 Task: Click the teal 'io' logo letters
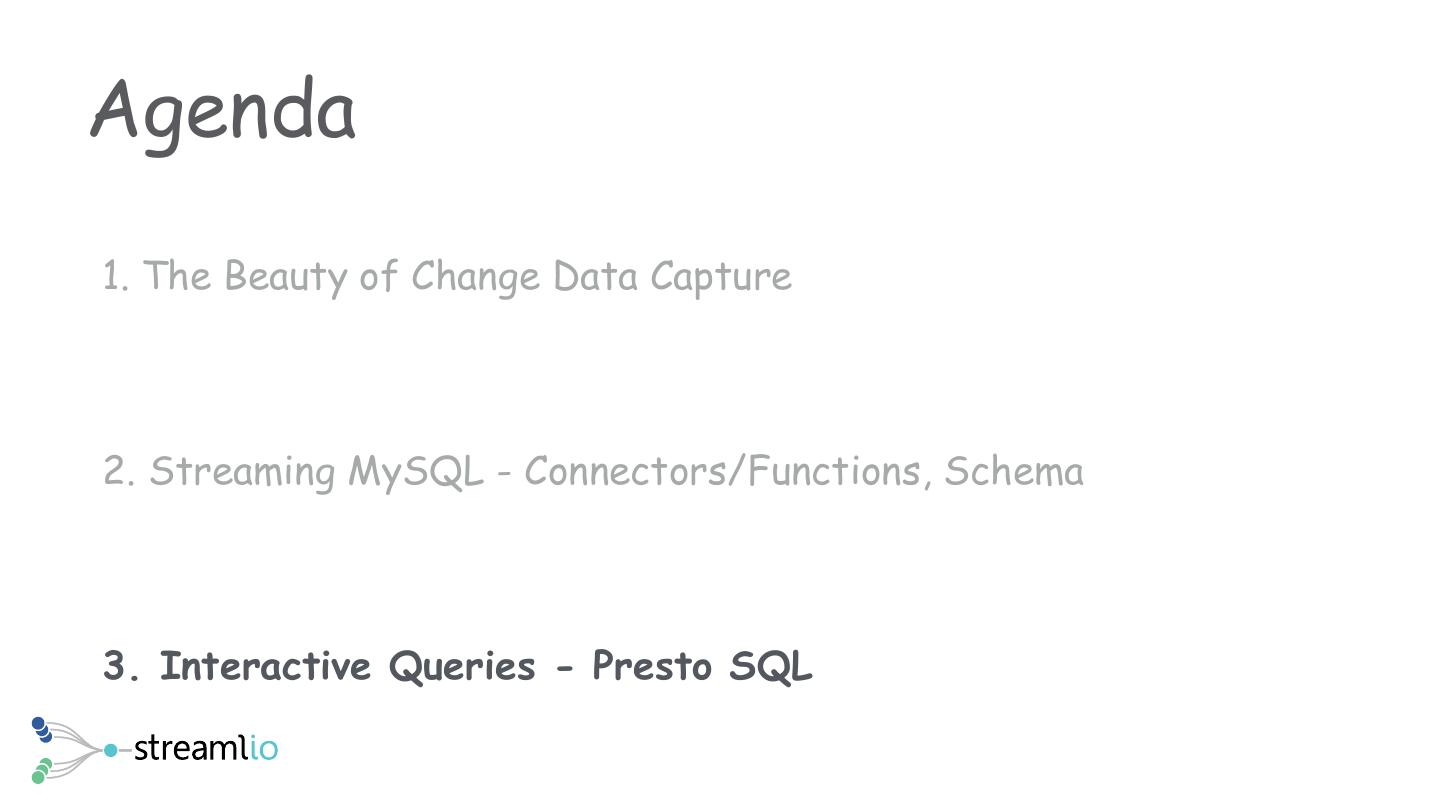[x=264, y=748]
